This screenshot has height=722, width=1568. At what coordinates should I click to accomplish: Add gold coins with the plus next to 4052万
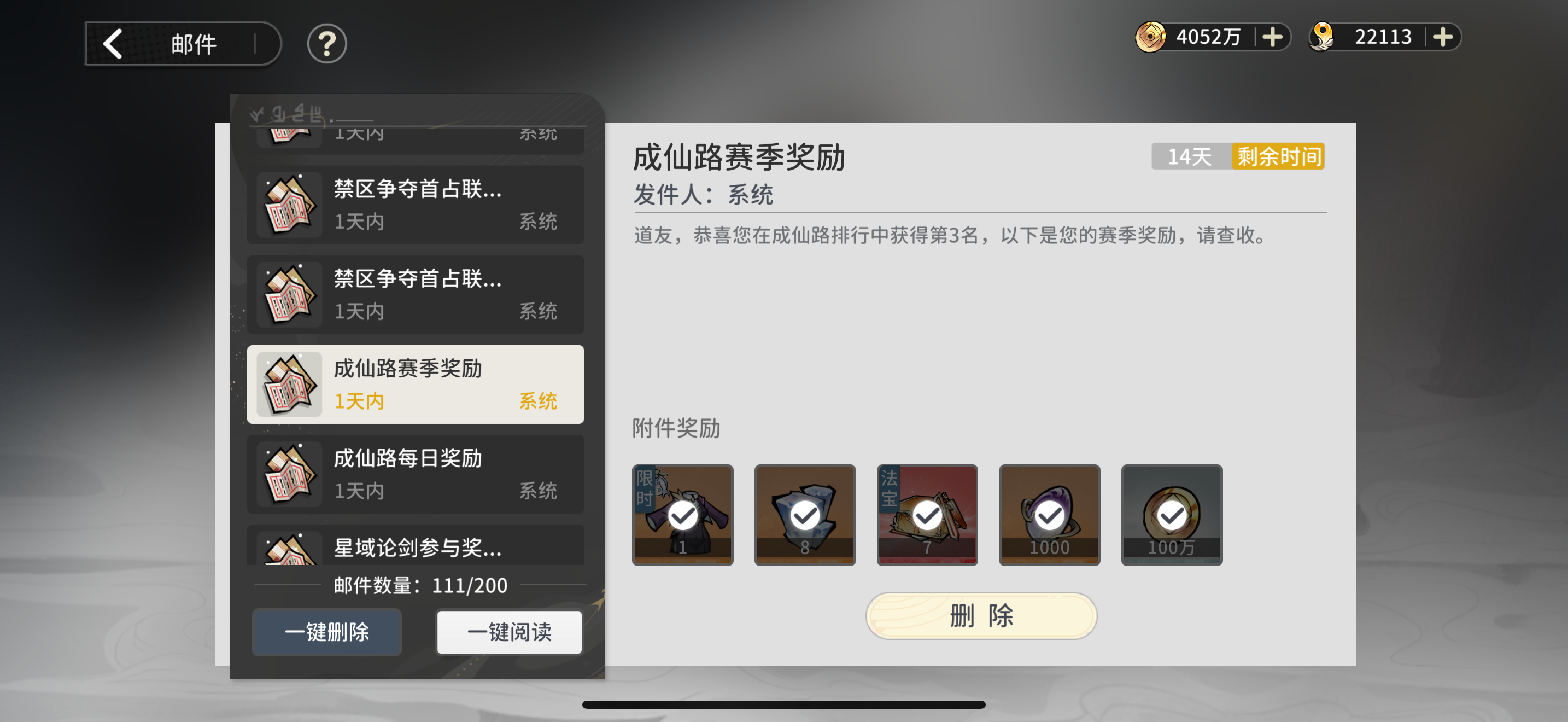click(x=1272, y=37)
